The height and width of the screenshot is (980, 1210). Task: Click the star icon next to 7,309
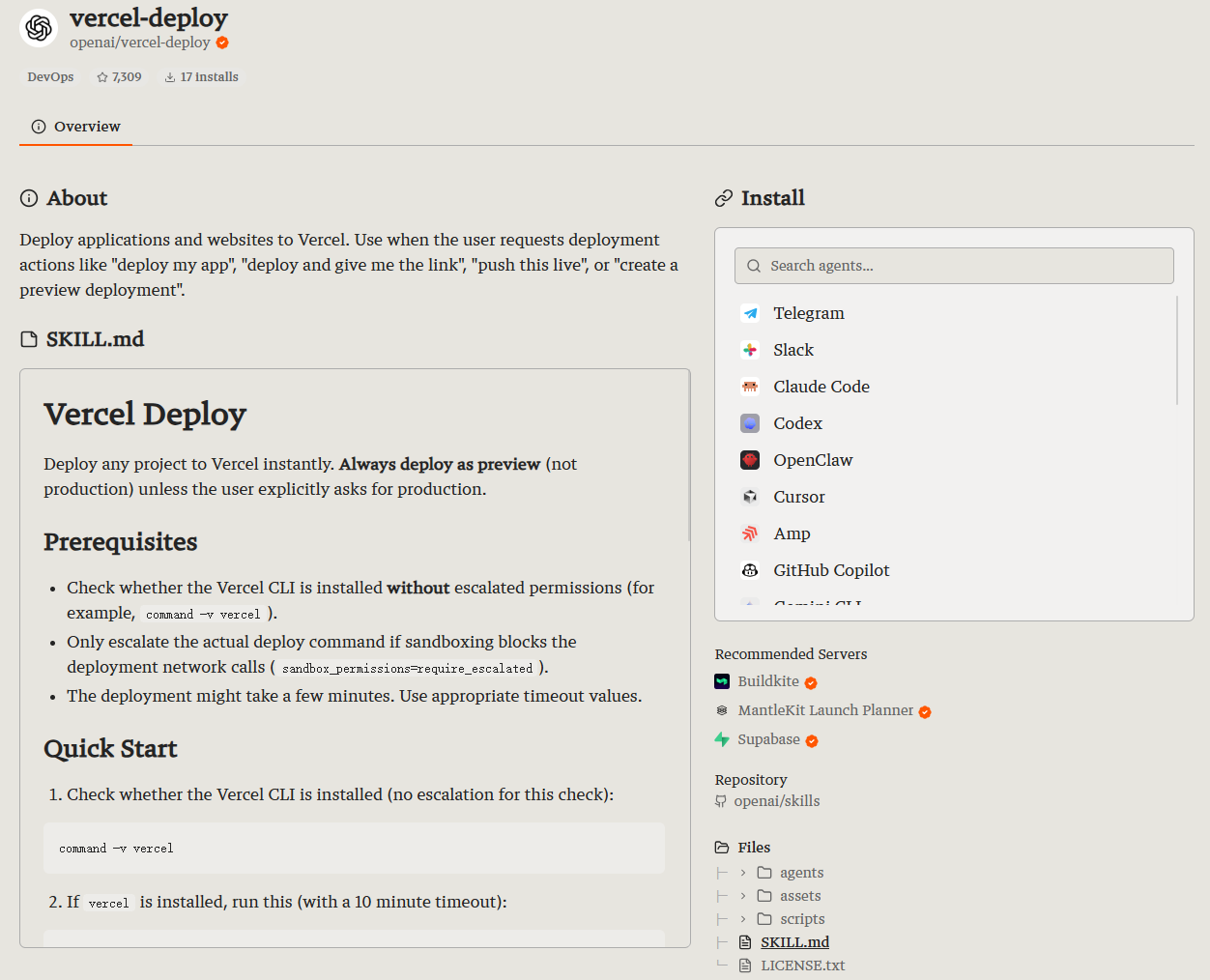coord(102,77)
